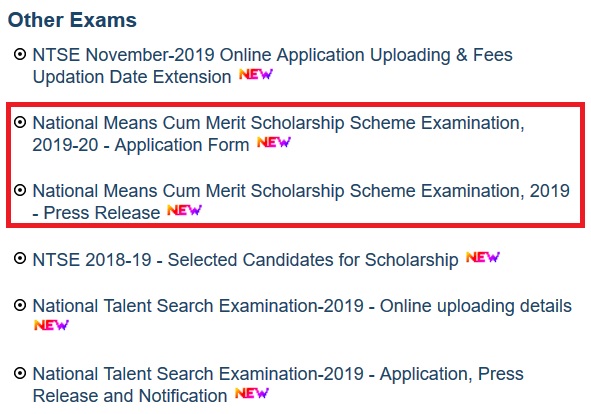Click the bullet before Online uploading details entry

(20, 305)
